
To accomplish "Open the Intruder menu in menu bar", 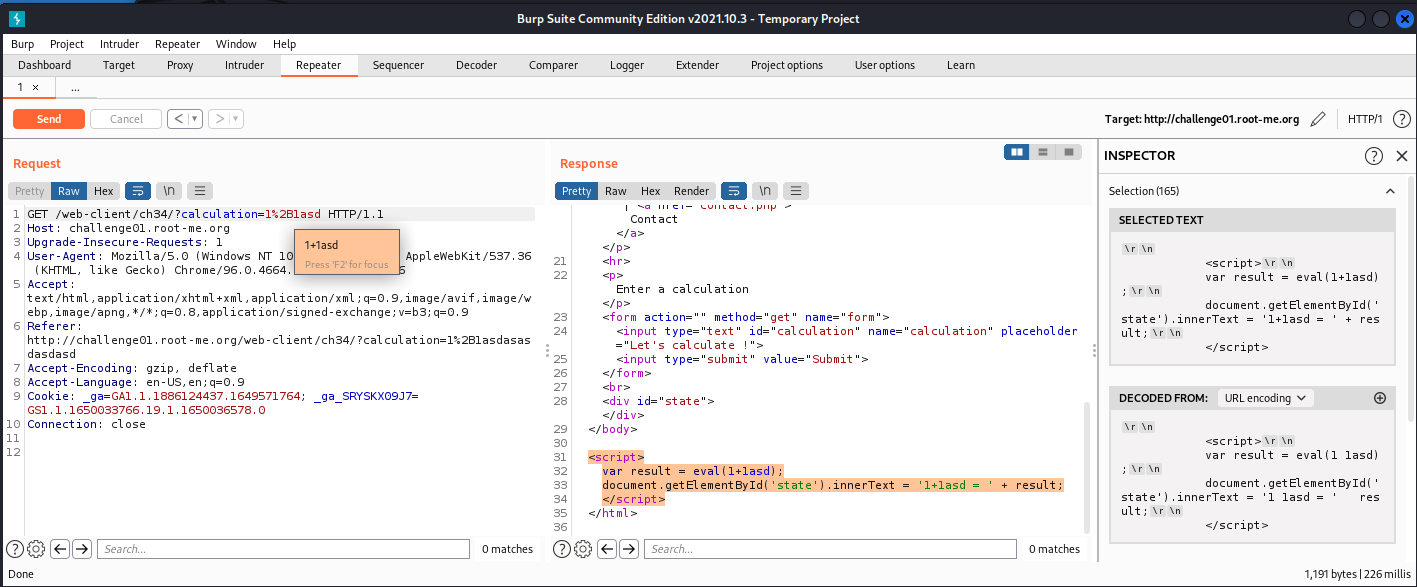I will (x=119, y=44).
